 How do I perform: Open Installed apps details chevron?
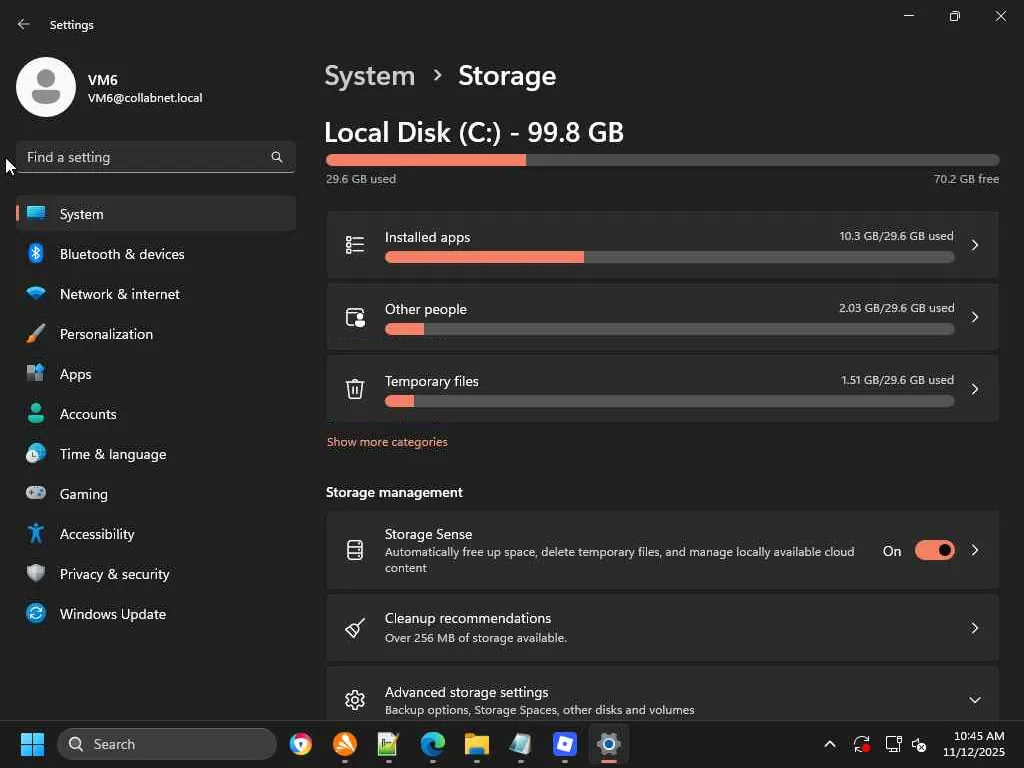974,245
